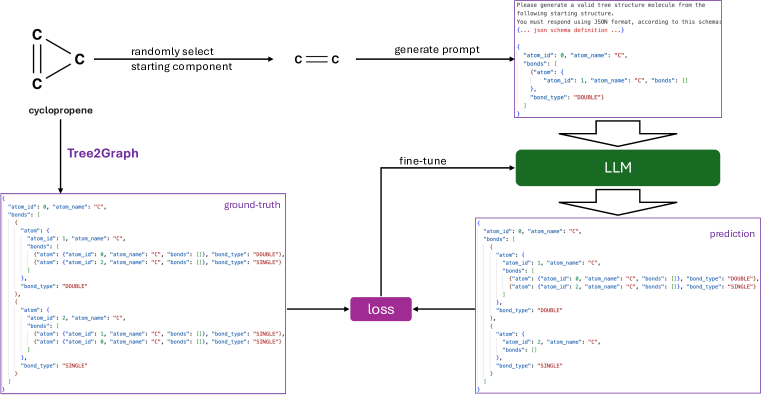Image resolution: width=761 pixels, height=395 pixels.
Task: Click the arrowhead pointing into loss from right
Action: (x=416, y=309)
